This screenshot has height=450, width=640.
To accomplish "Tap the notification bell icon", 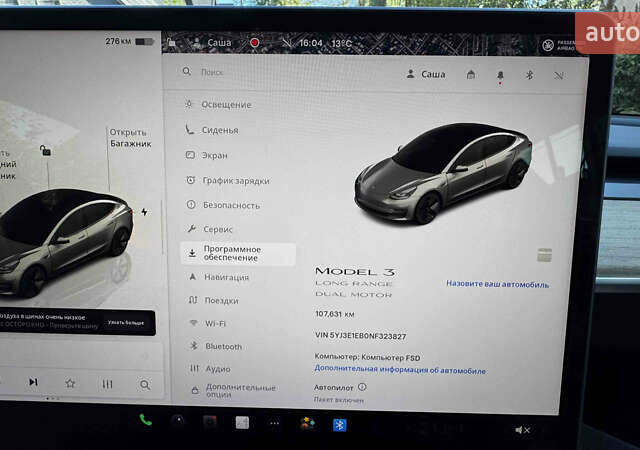I will [500, 75].
